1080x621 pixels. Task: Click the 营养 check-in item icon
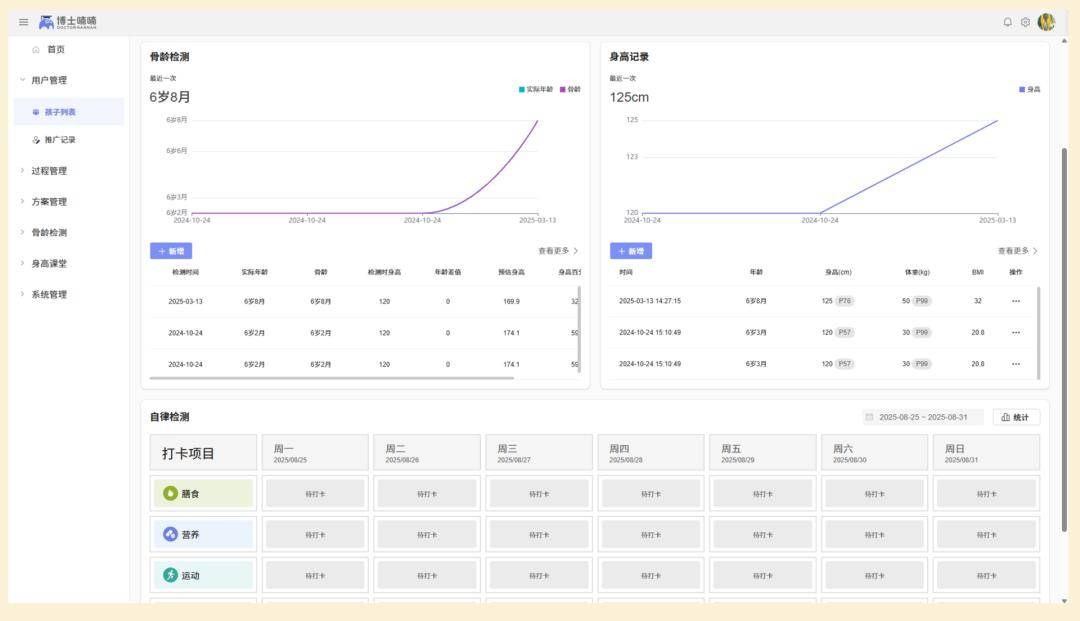click(x=170, y=534)
